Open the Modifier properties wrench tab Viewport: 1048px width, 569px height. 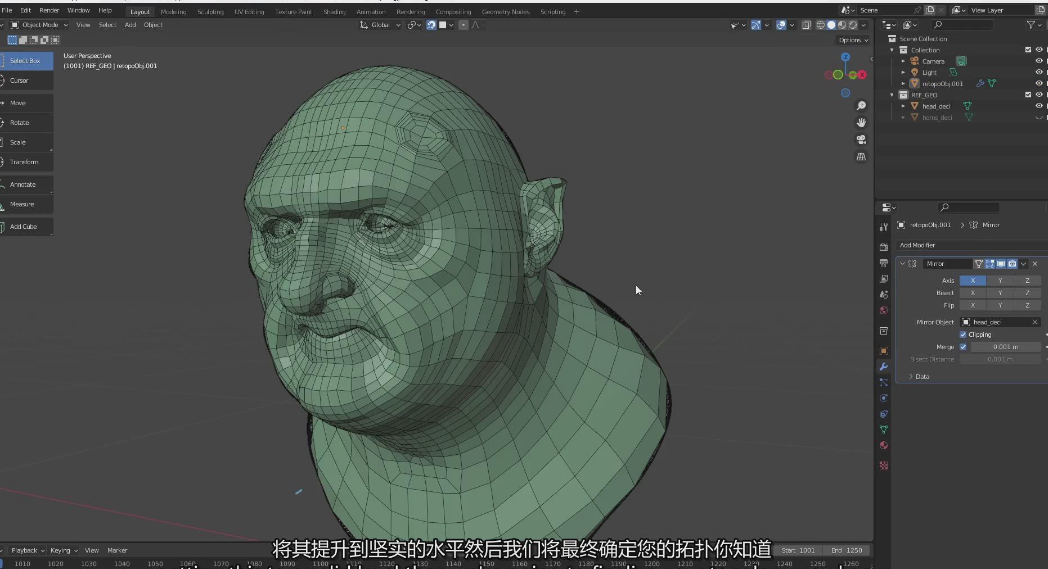883,366
